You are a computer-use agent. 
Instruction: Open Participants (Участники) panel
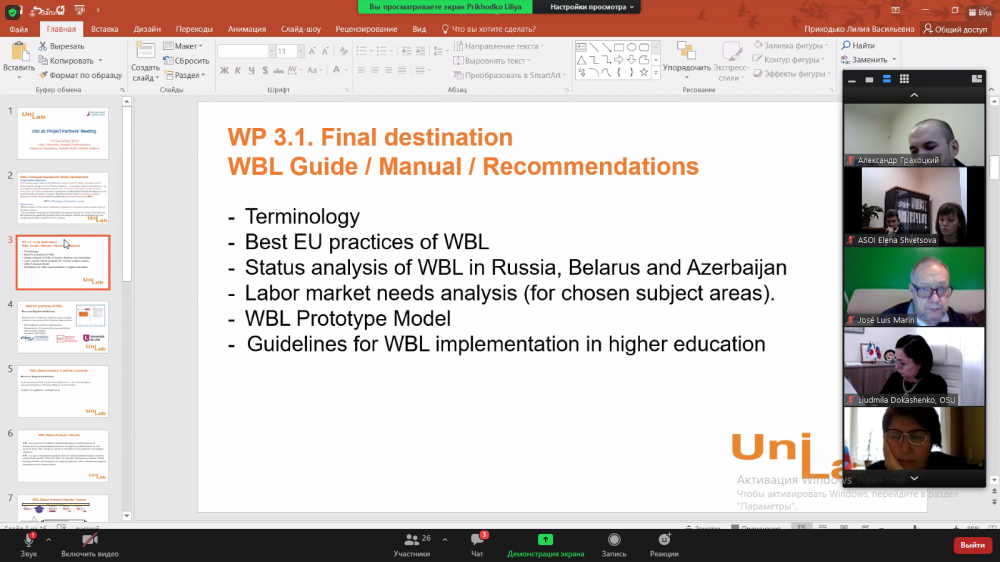pos(412,544)
